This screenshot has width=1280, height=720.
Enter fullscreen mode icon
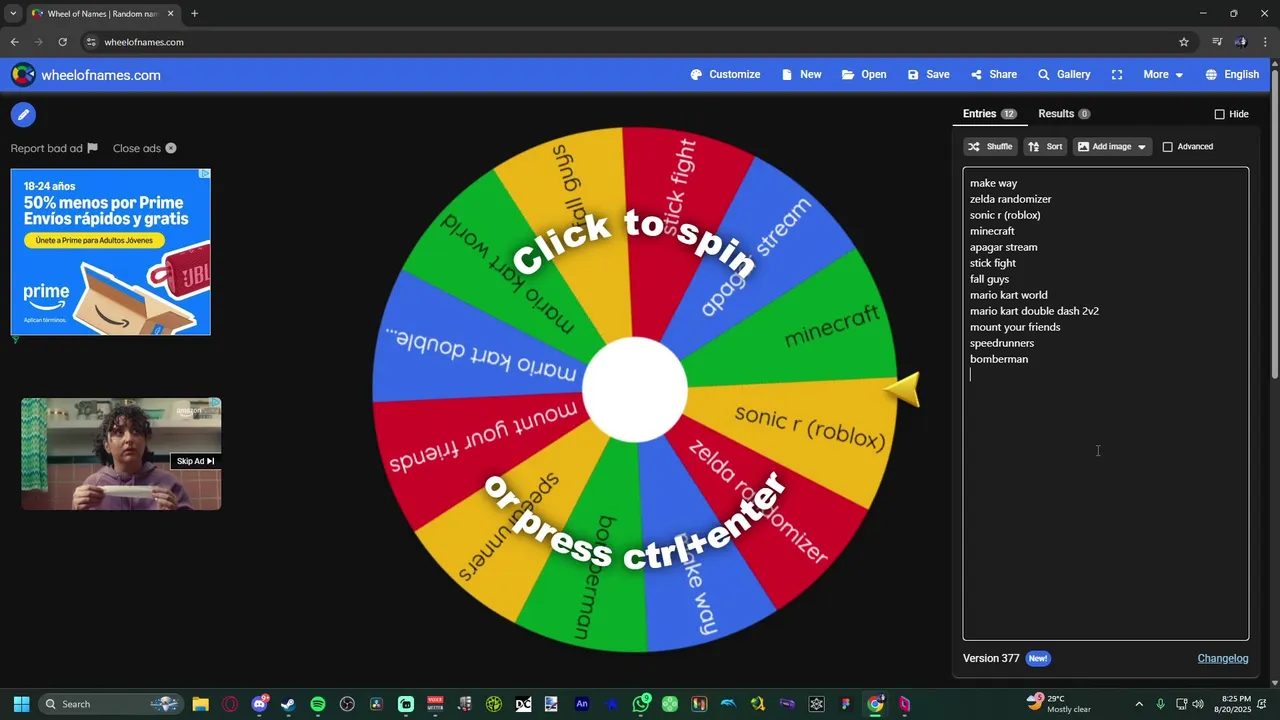(1117, 75)
